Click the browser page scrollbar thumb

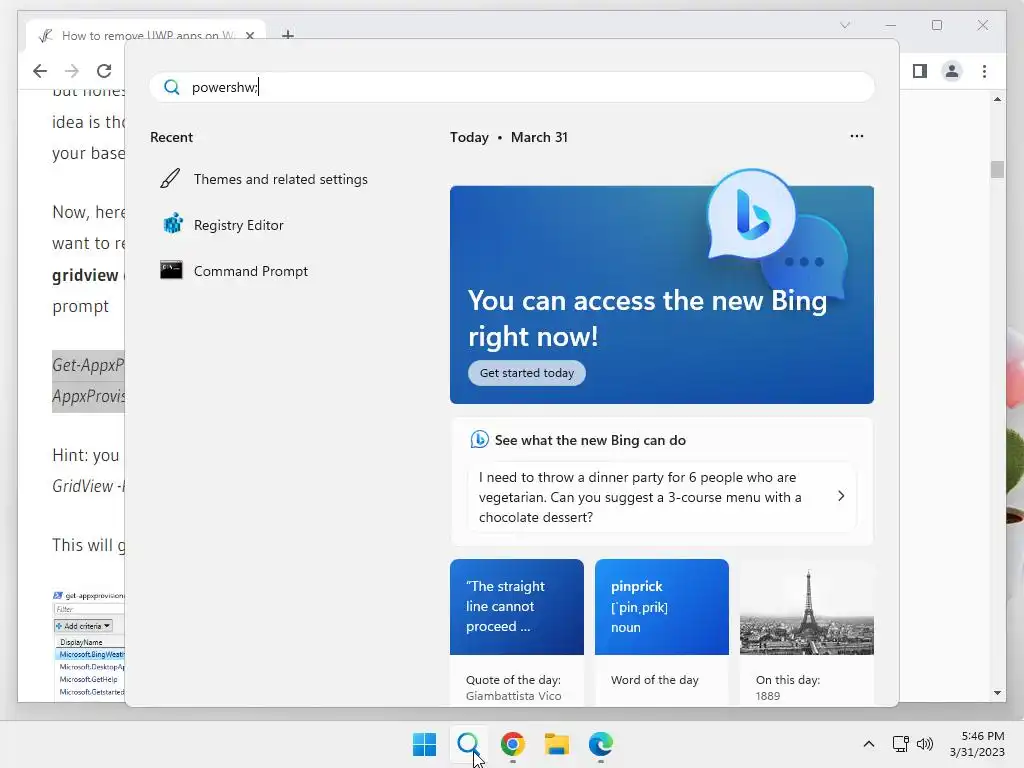(997, 169)
